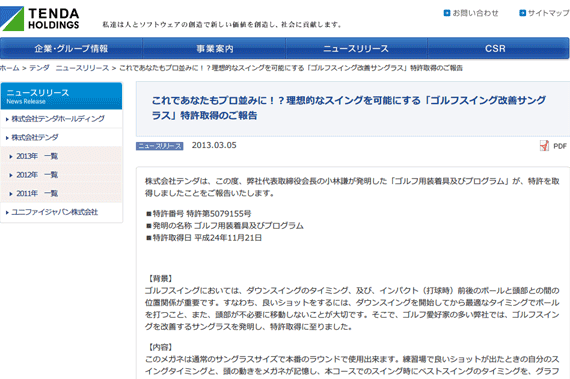
Task: Click the article headline ゴルフスイング改善サングラス
Action: [x=349, y=108]
